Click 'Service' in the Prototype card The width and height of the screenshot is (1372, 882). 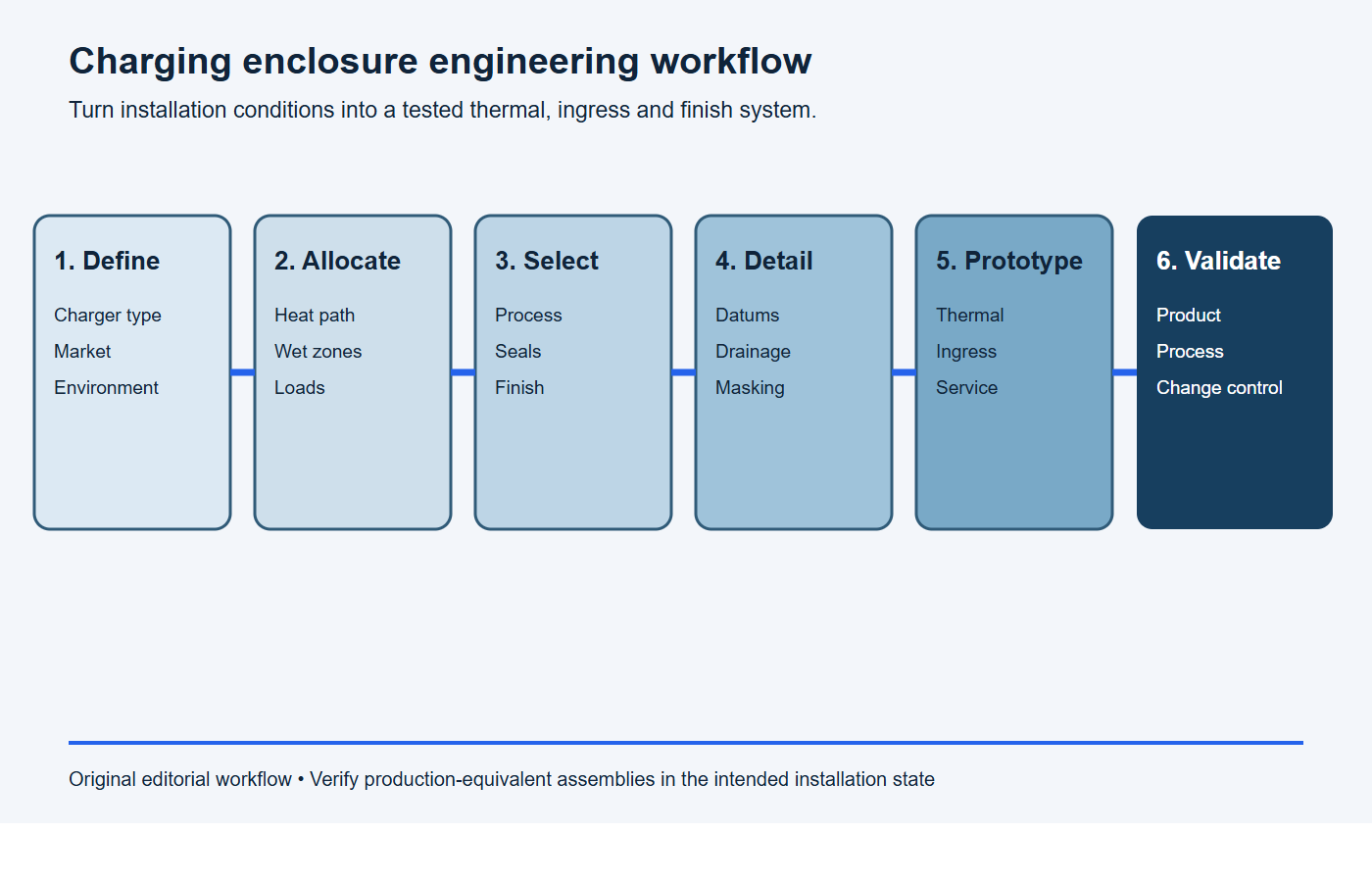click(x=966, y=387)
